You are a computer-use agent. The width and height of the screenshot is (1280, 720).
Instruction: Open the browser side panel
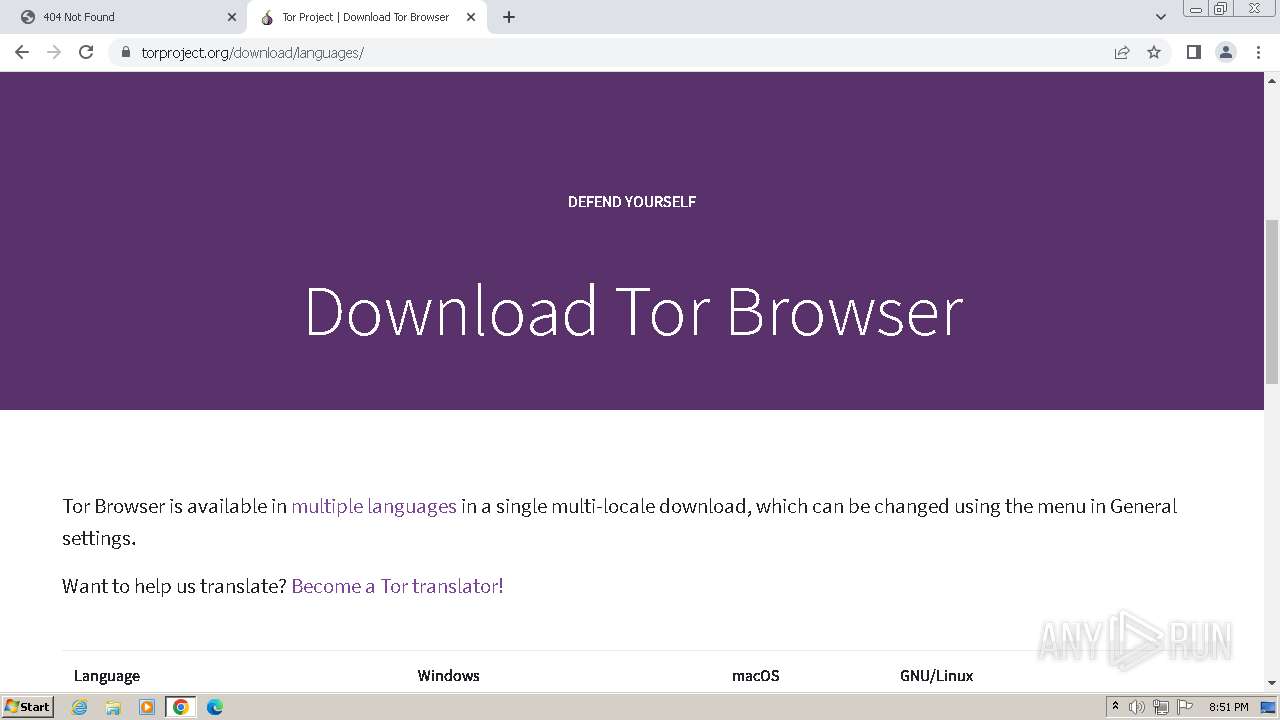pyautogui.click(x=1193, y=52)
